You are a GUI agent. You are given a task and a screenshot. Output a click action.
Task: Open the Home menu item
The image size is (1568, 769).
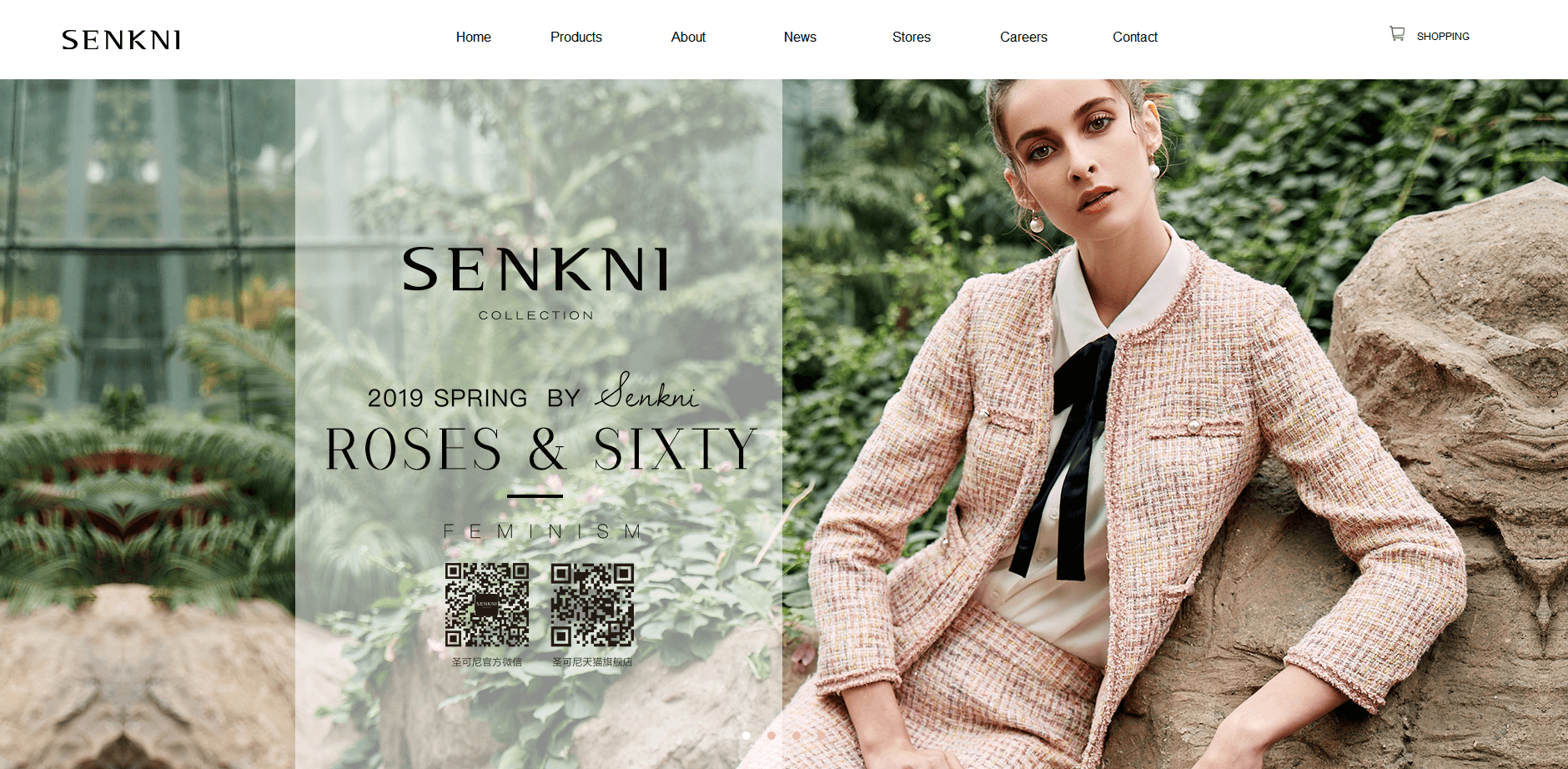pyautogui.click(x=473, y=37)
